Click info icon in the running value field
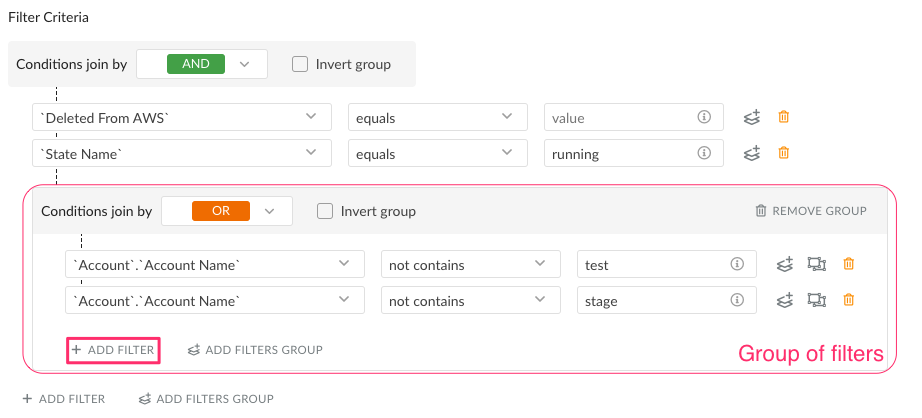This screenshot has width=922, height=418. click(704, 153)
